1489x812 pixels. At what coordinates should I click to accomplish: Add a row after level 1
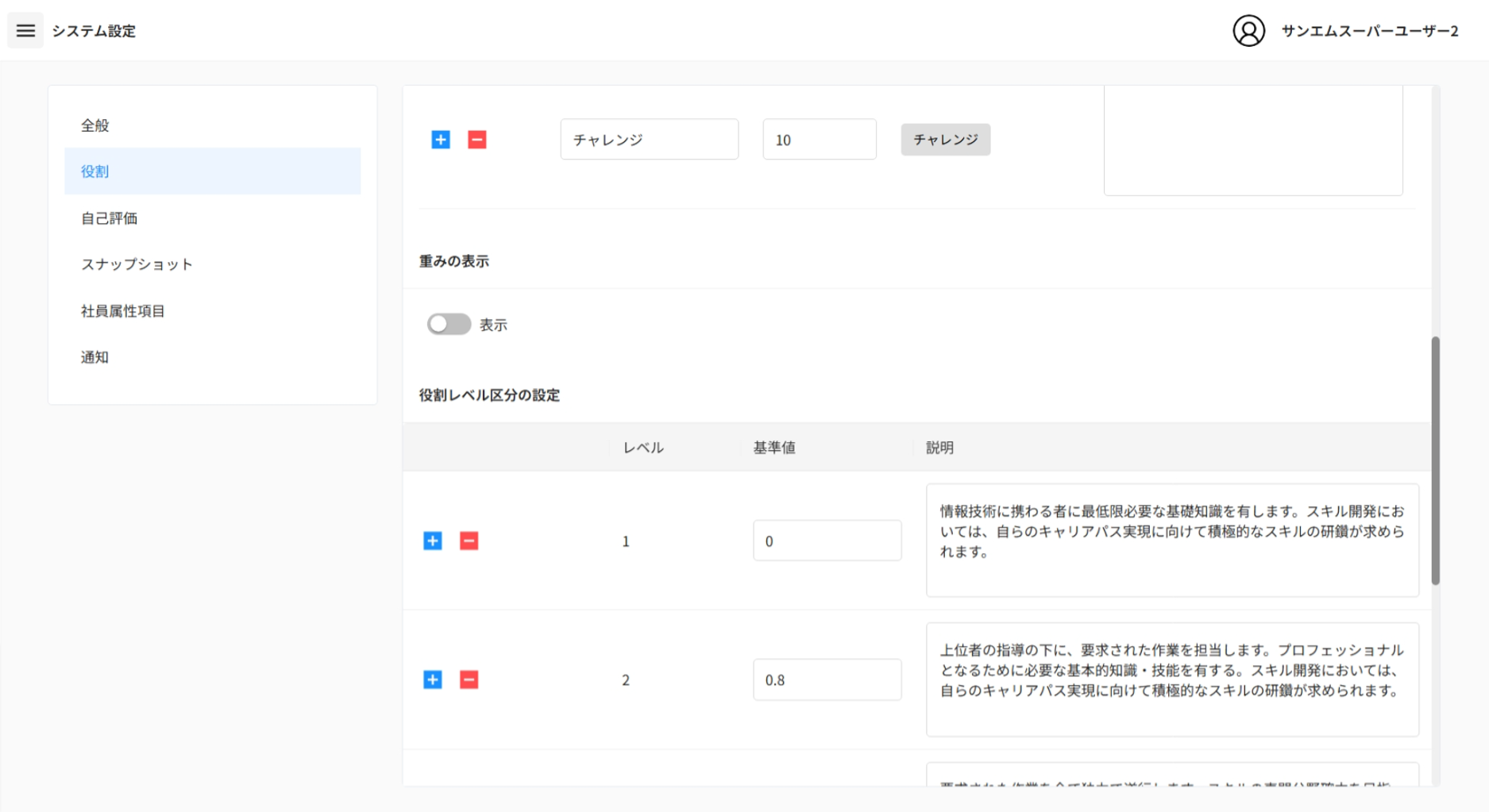tap(433, 541)
